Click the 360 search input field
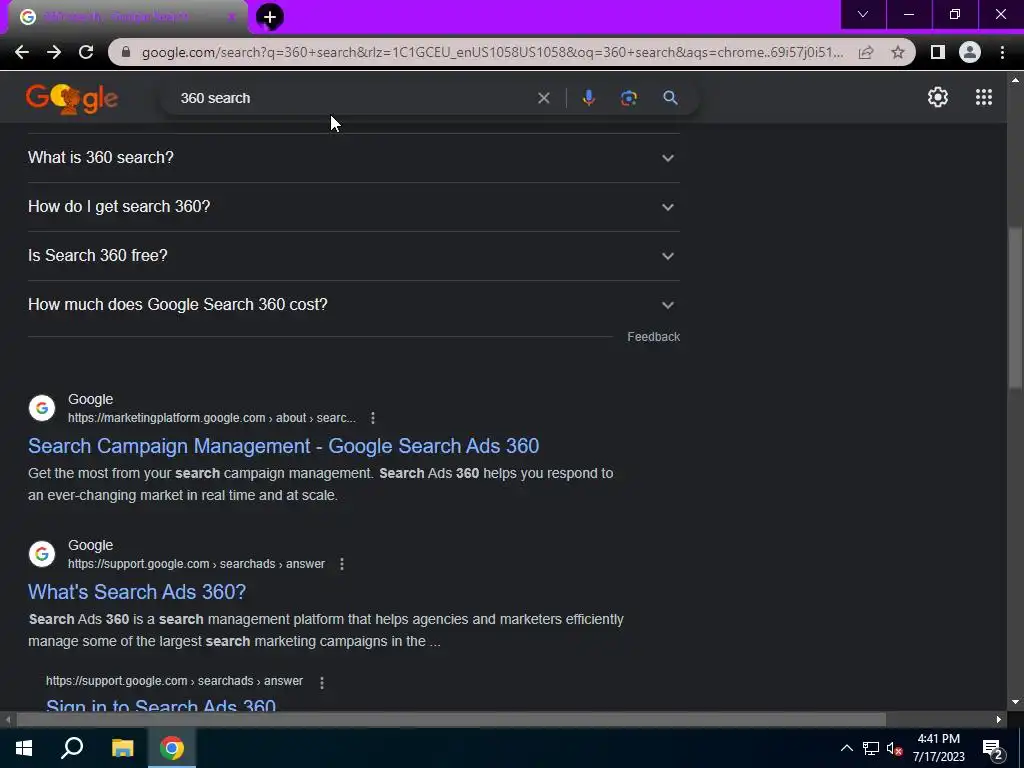The width and height of the screenshot is (1024, 768). coord(353,98)
